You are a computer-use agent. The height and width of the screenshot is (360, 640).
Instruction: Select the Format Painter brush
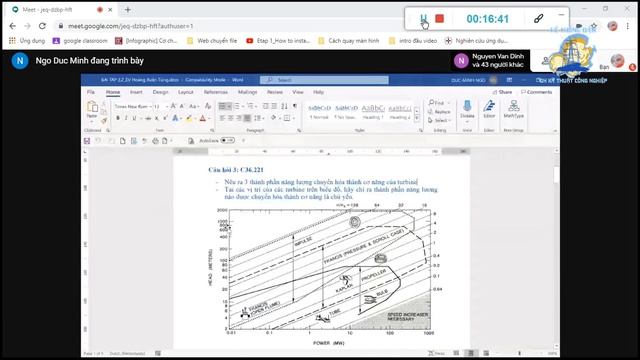[104, 120]
